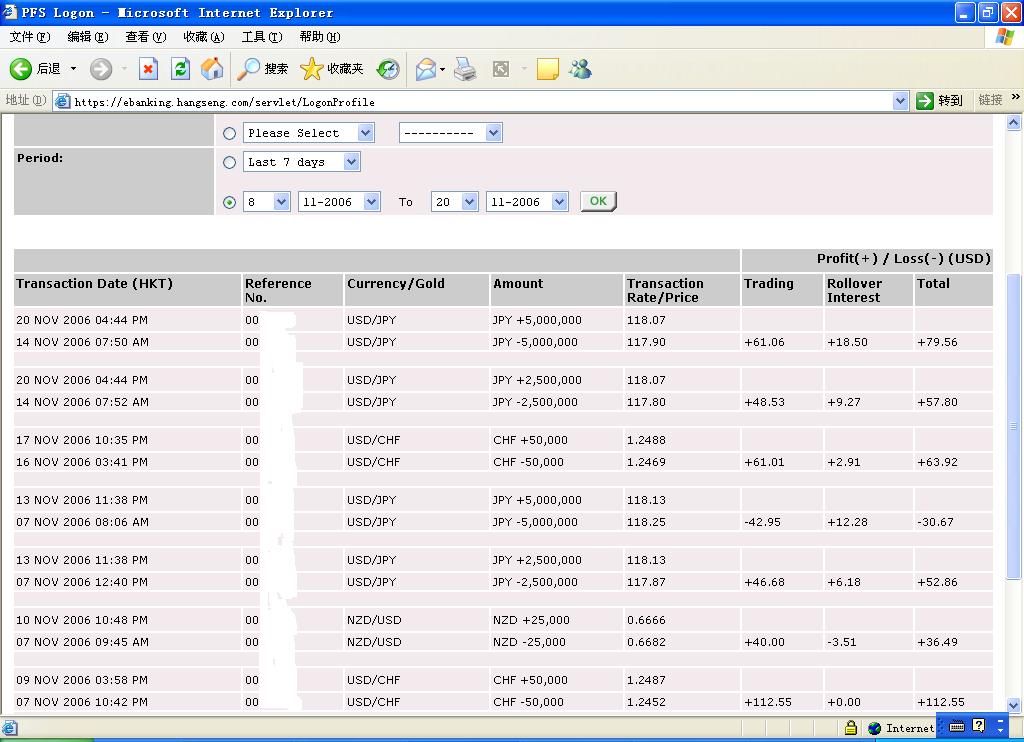Select the 'Please Select' radio button
The width and height of the screenshot is (1024, 742).
(x=230, y=133)
